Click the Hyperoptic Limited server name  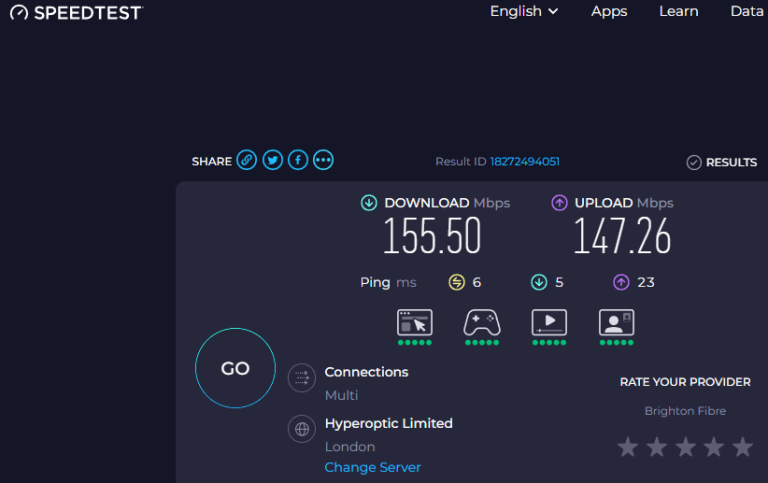(388, 423)
